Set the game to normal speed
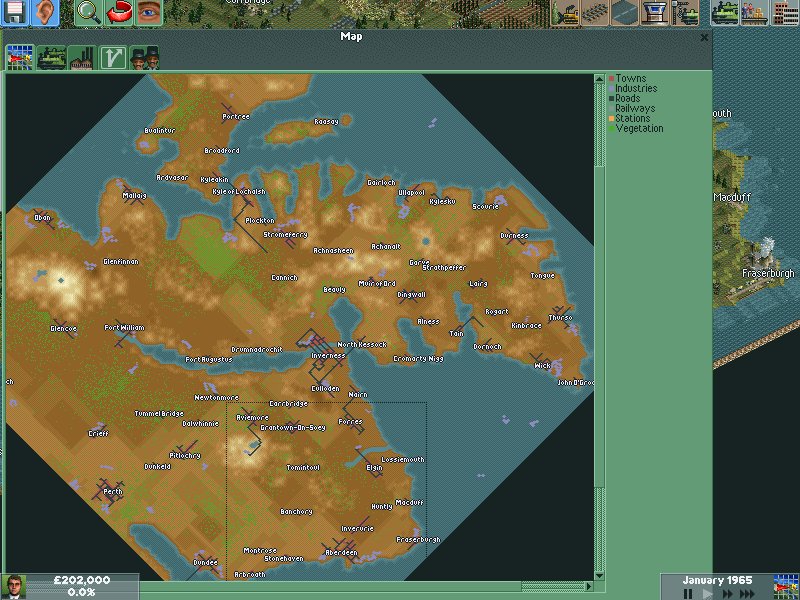 707,594
